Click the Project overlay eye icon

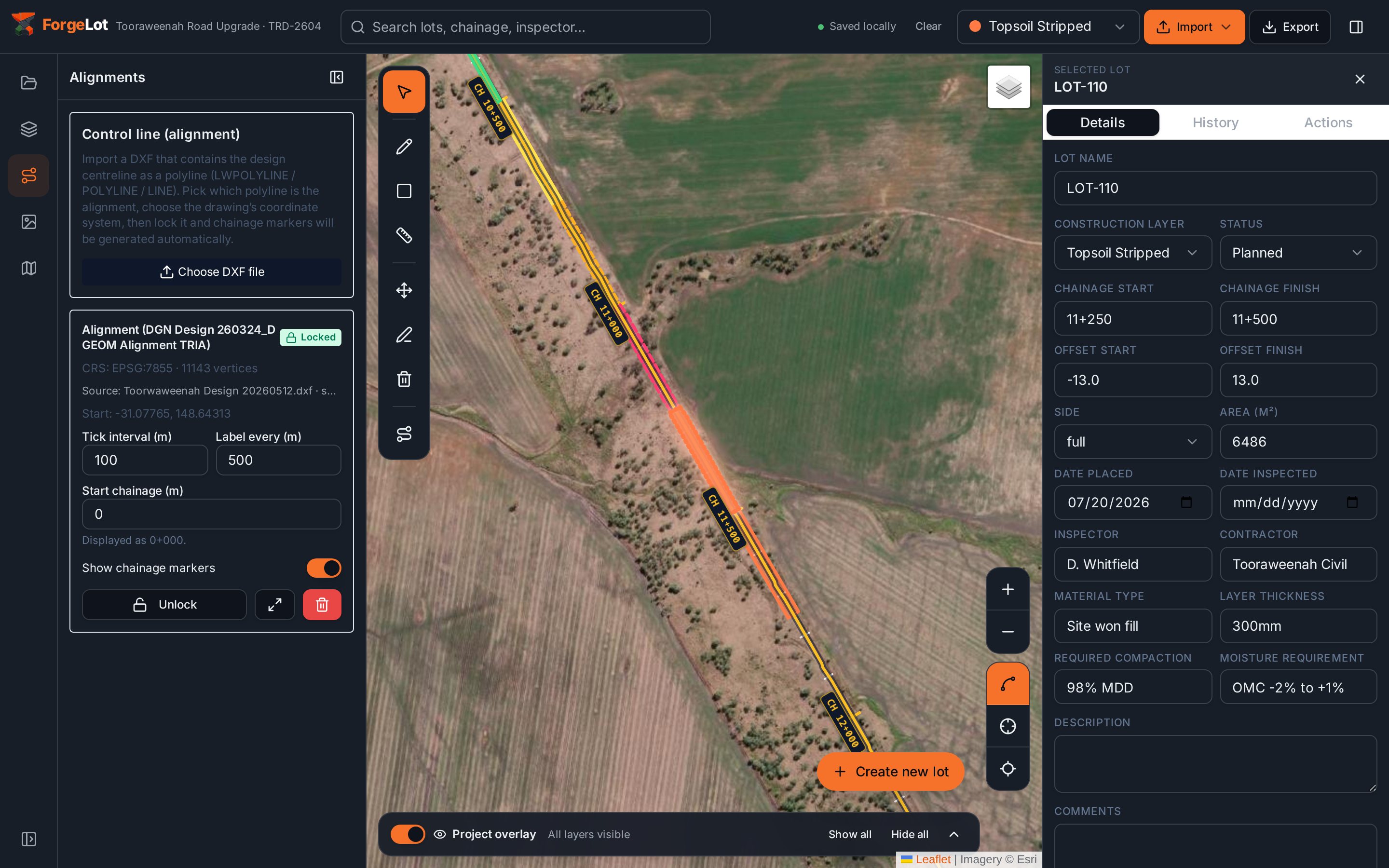click(x=440, y=834)
